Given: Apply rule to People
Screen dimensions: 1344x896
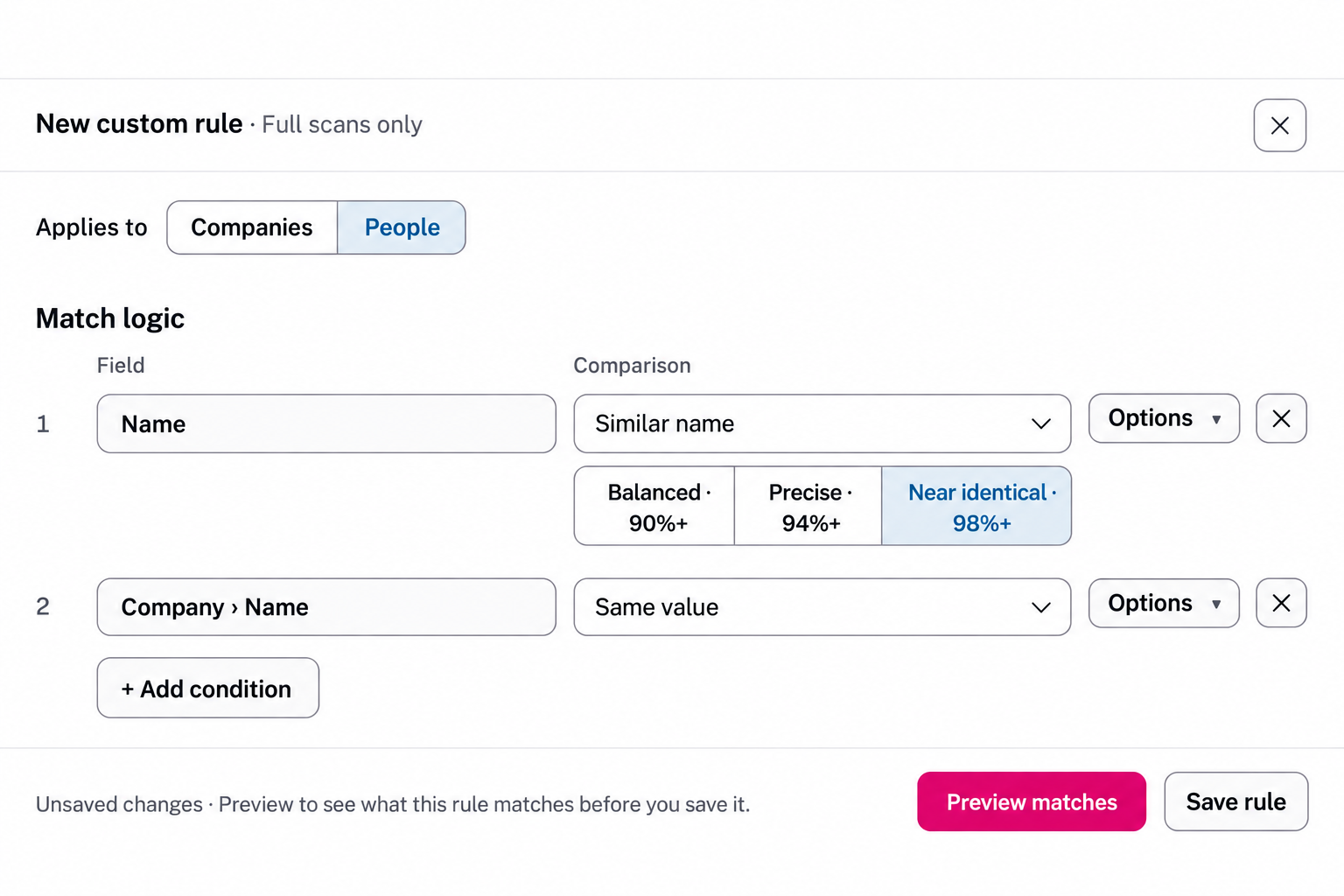Looking at the screenshot, I should (x=402, y=227).
